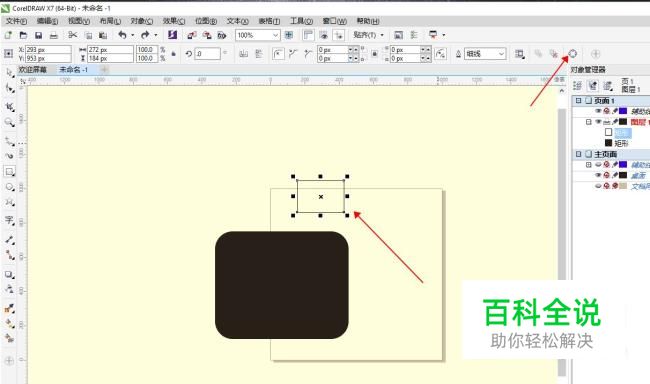Click the Cut scissors icon
This screenshot has height=384, width=650.
click(73, 35)
